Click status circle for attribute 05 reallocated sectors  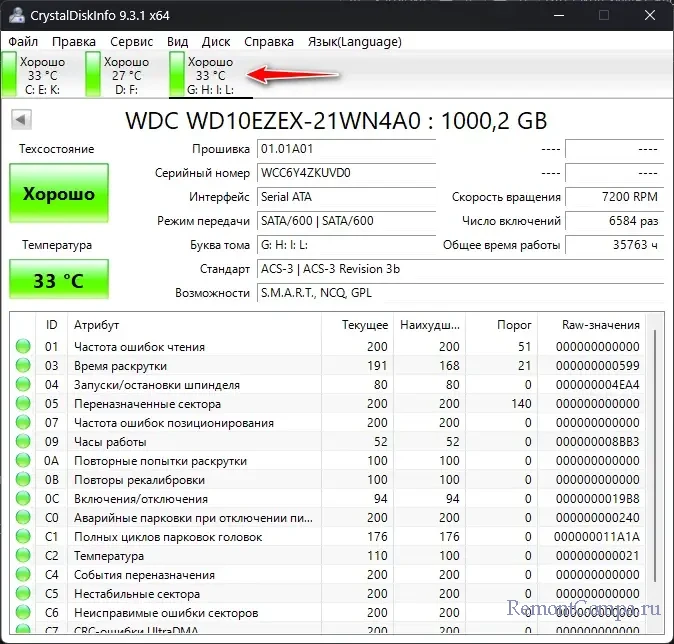coord(23,404)
